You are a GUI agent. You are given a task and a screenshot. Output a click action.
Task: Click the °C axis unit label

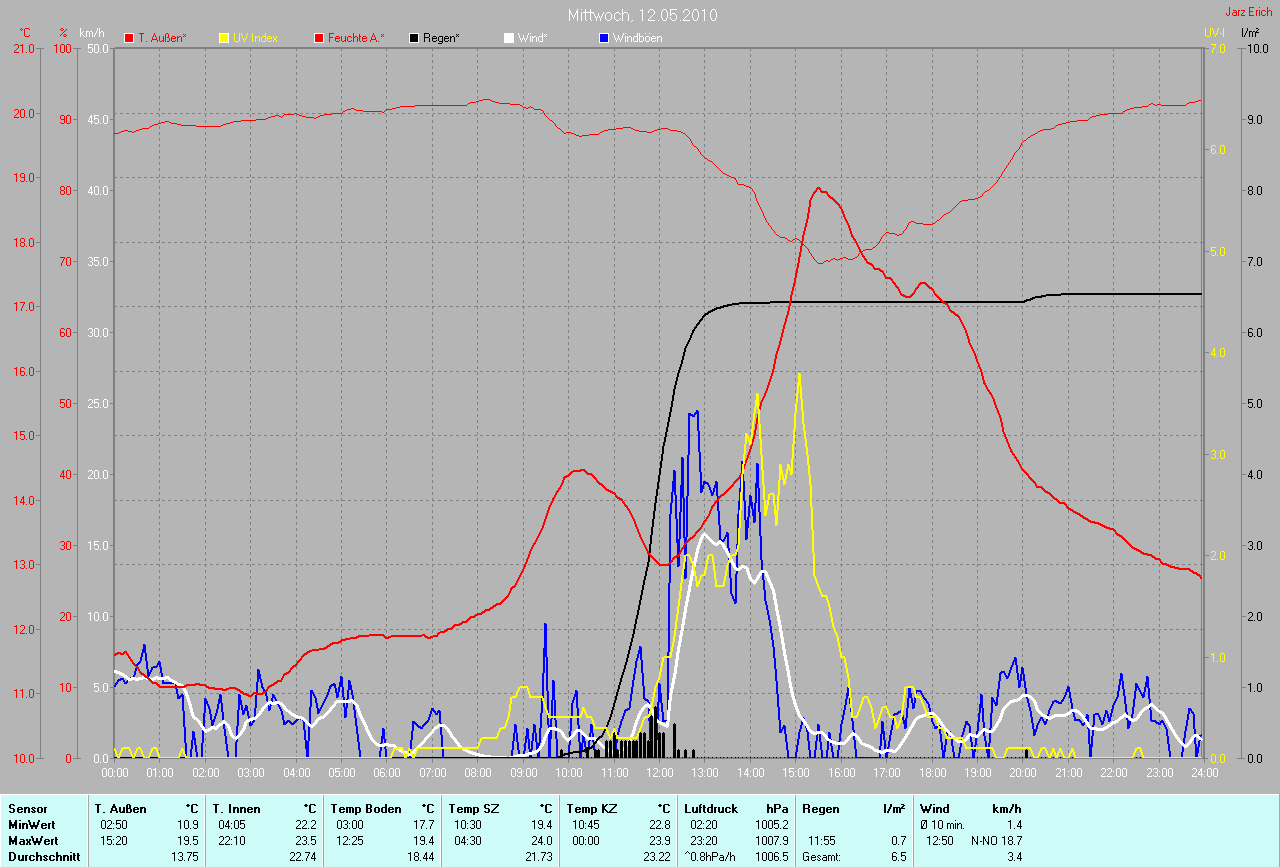point(26,33)
